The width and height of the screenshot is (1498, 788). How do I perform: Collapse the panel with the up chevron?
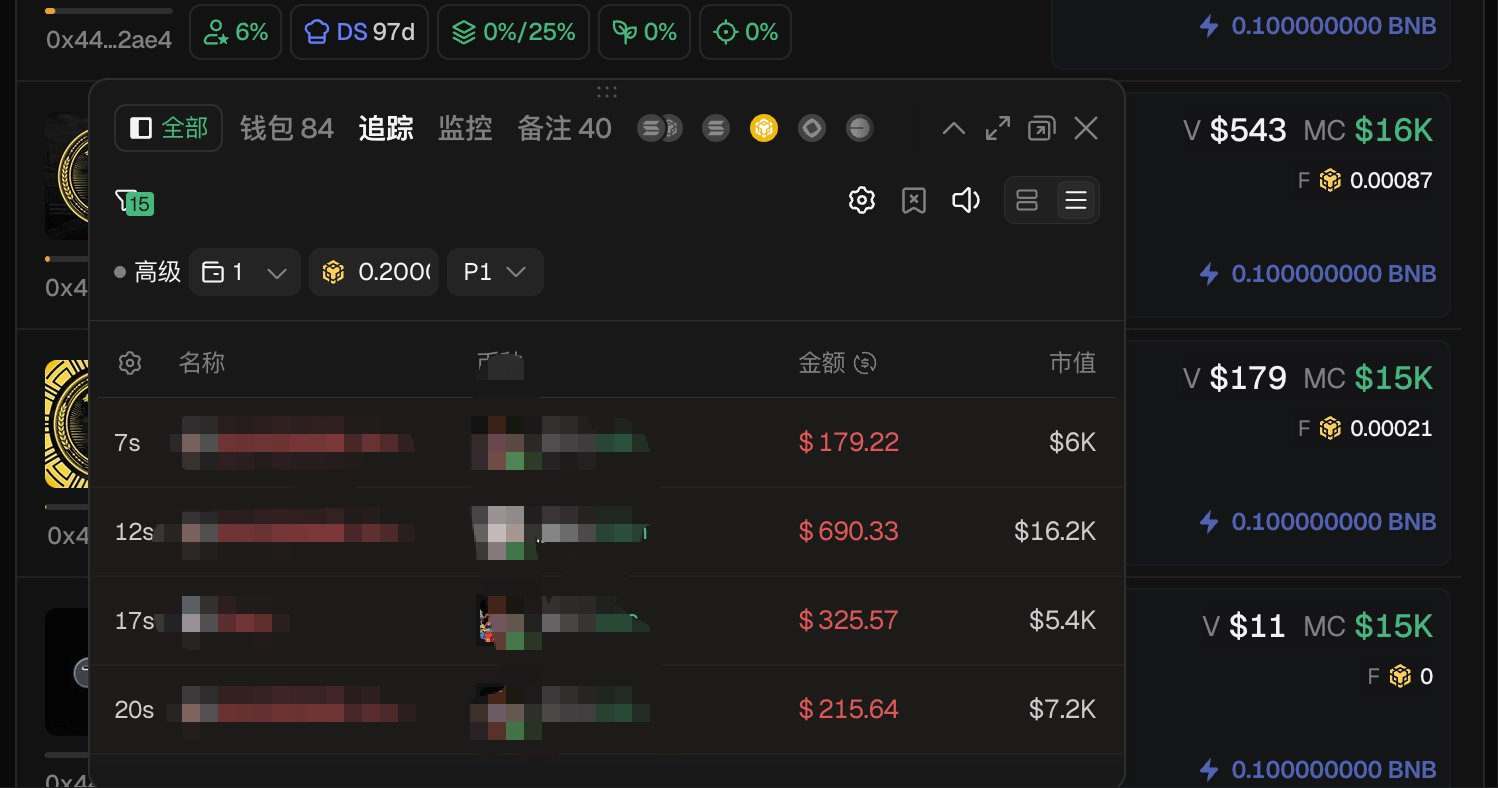(954, 128)
